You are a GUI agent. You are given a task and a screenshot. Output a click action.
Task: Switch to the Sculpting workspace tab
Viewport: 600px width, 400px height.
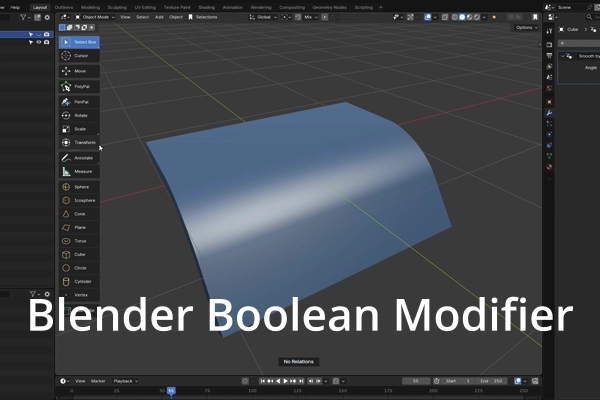[117, 7]
